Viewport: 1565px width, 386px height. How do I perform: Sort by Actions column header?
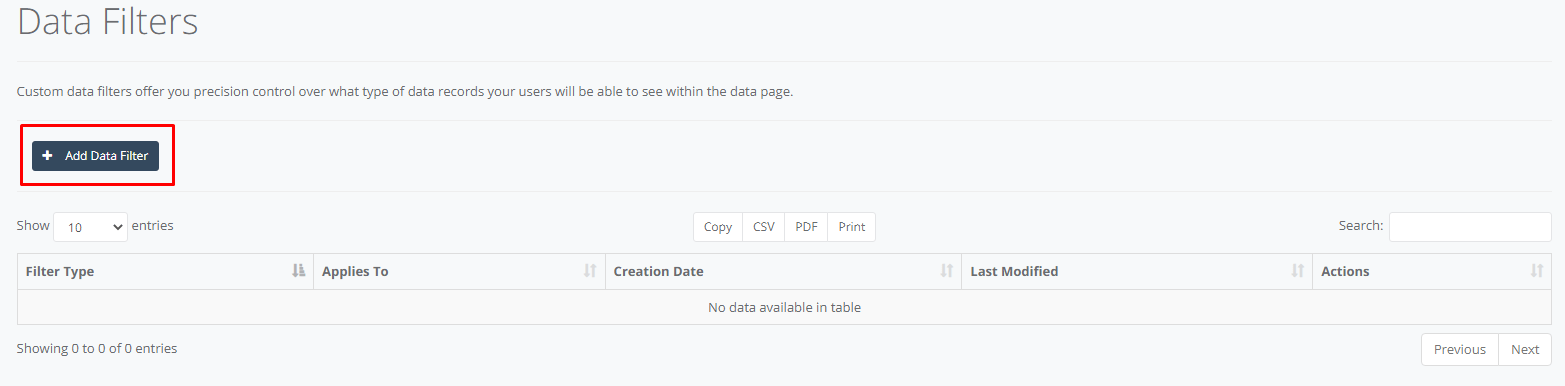pos(1432,272)
